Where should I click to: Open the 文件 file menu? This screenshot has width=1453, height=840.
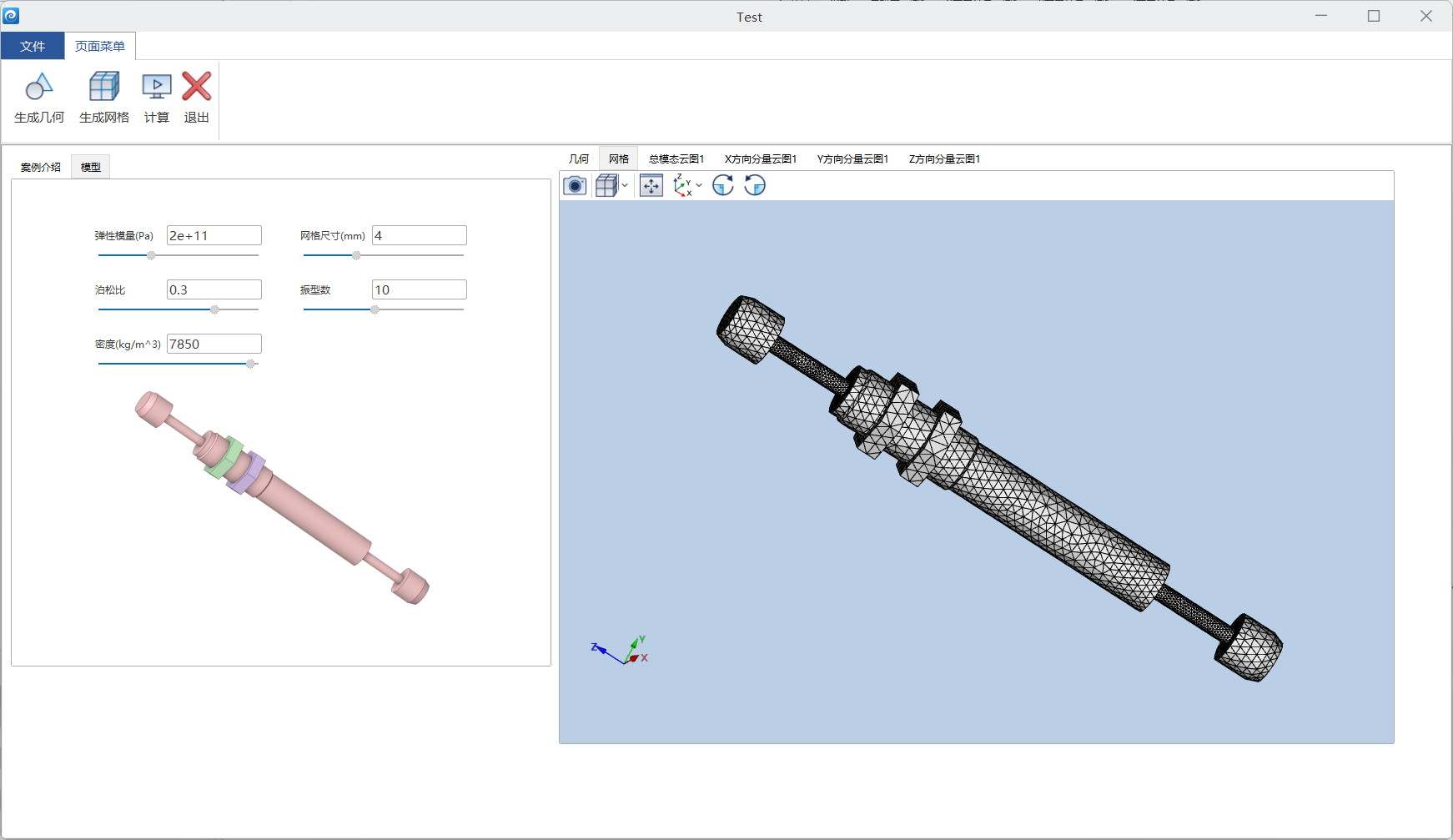pos(33,46)
